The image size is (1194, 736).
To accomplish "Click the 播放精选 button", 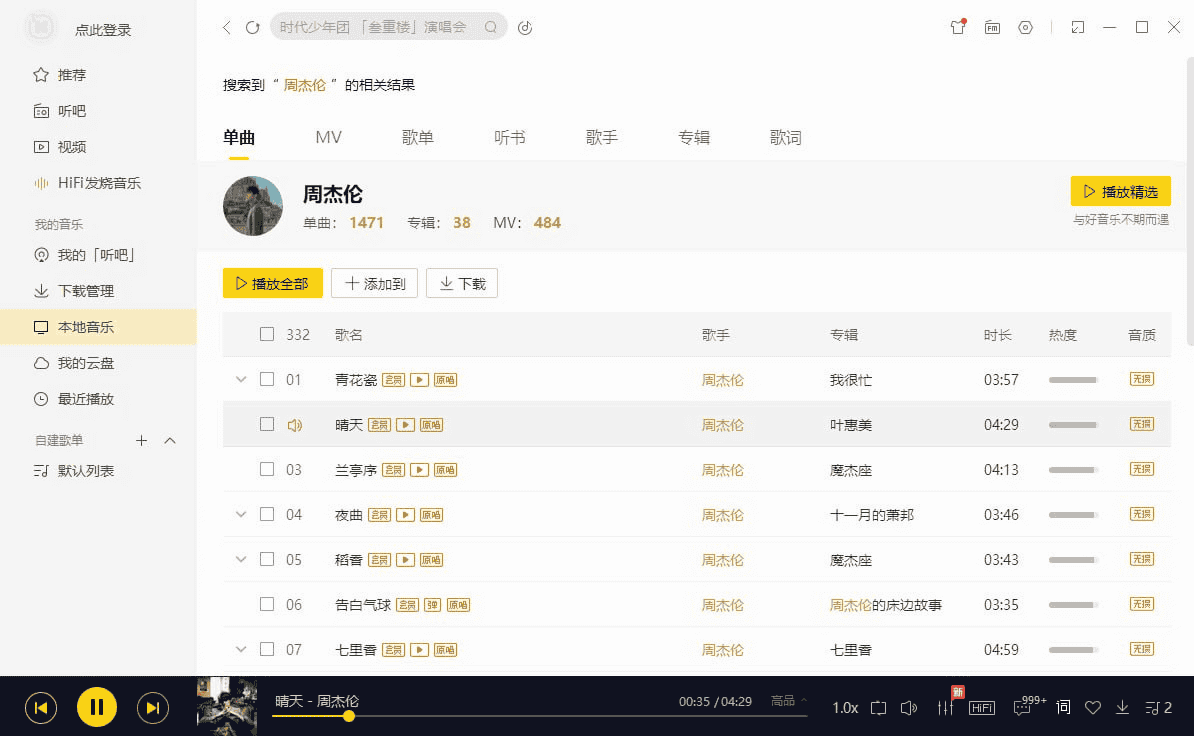I will tap(1120, 191).
